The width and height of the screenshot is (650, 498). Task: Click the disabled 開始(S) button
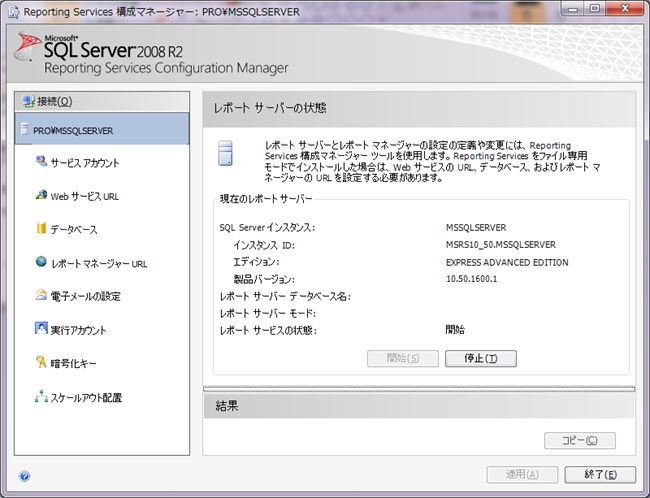point(403,358)
